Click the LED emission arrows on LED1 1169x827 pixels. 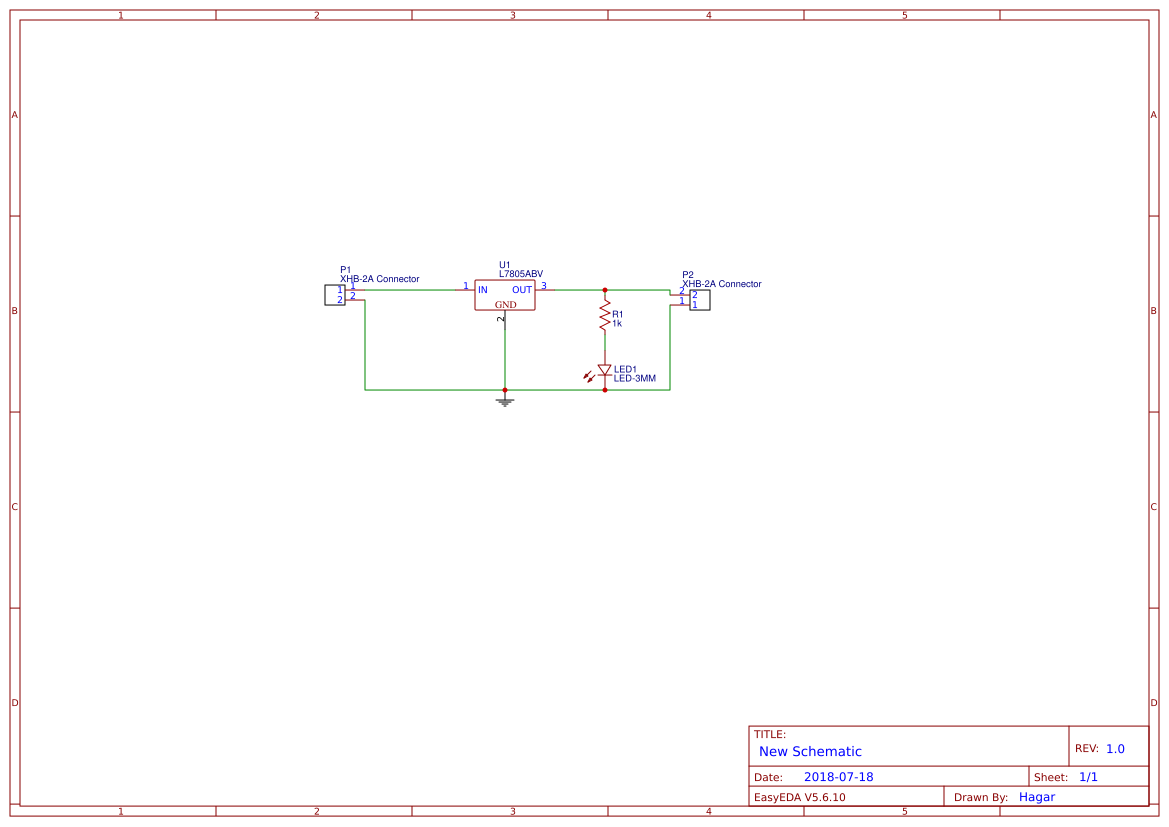589,375
